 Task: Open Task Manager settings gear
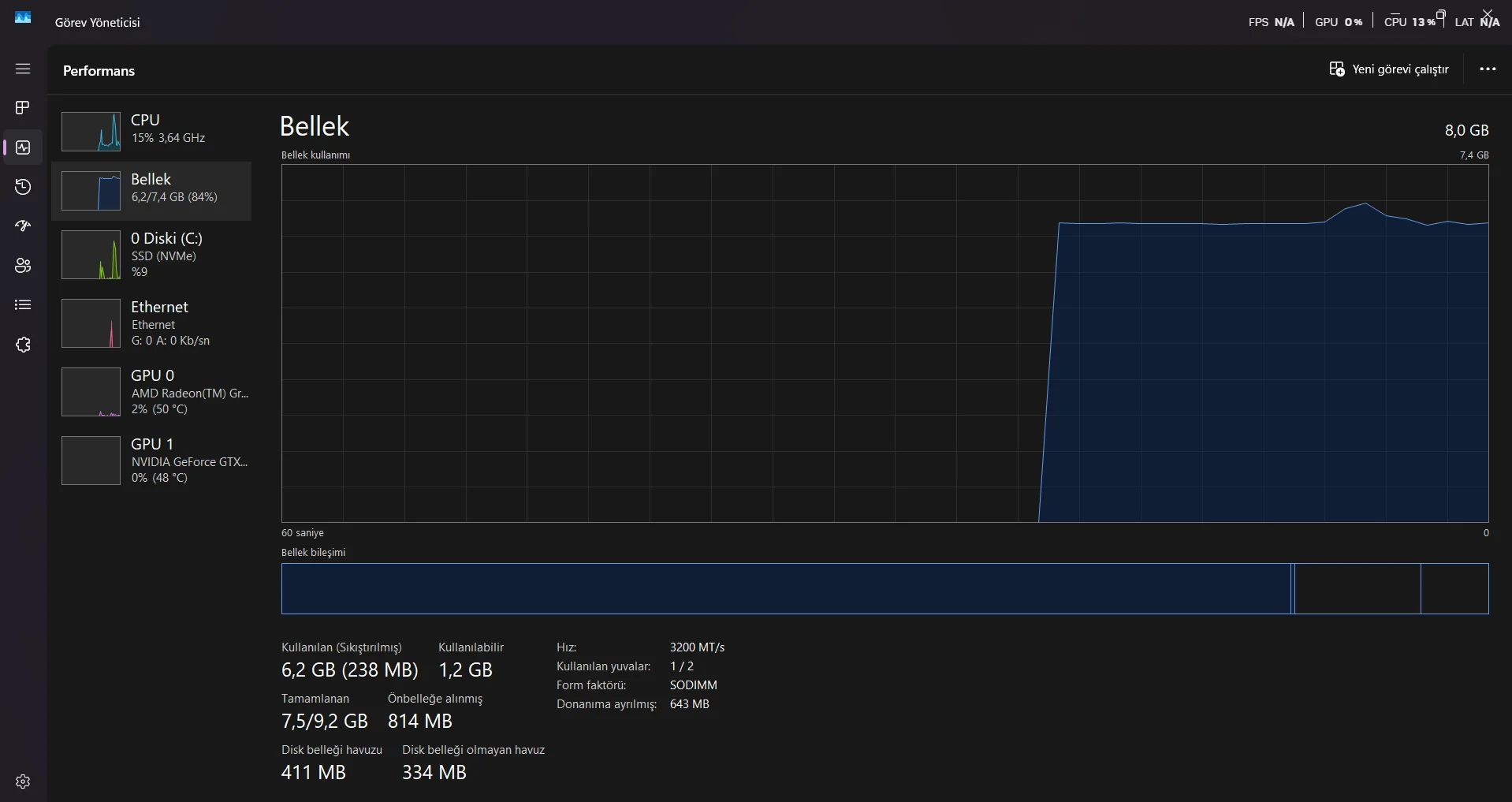[x=23, y=781]
